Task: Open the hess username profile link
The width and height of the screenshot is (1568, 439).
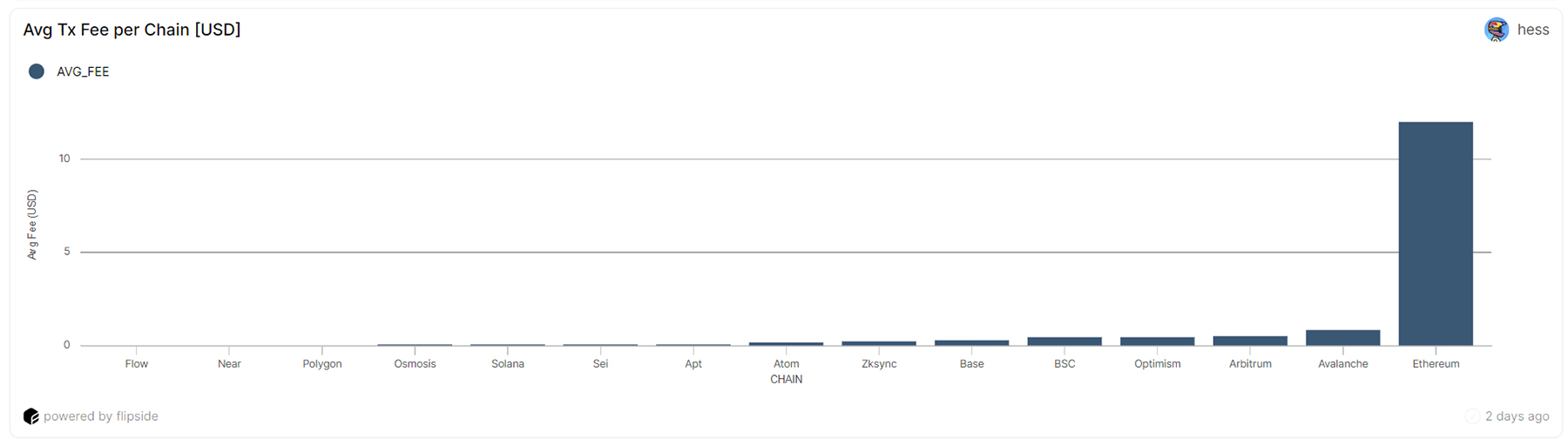Action: click(1532, 30)
